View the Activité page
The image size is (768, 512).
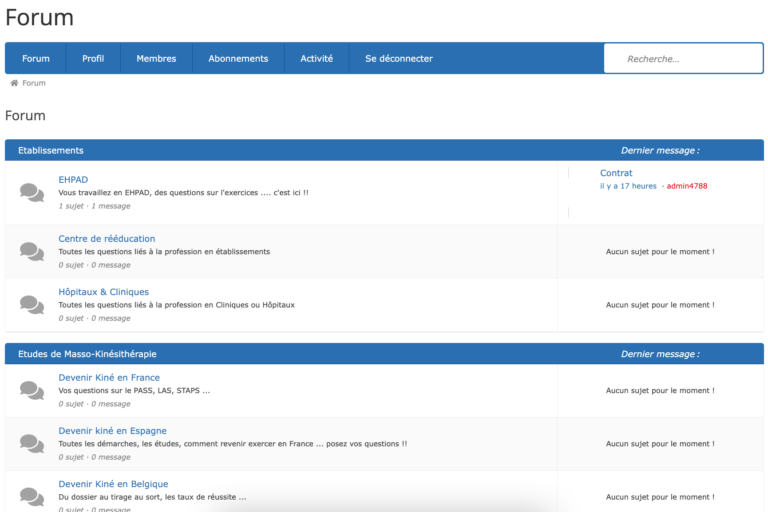(x=316, y=58)
